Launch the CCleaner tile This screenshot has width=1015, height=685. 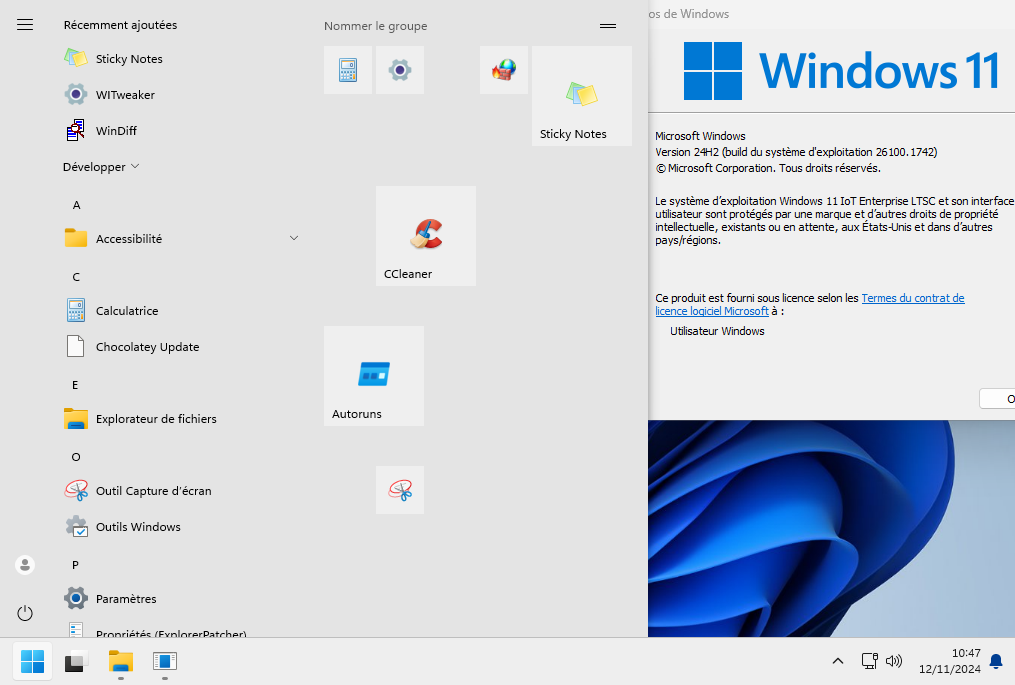click(x=426, y=236)
